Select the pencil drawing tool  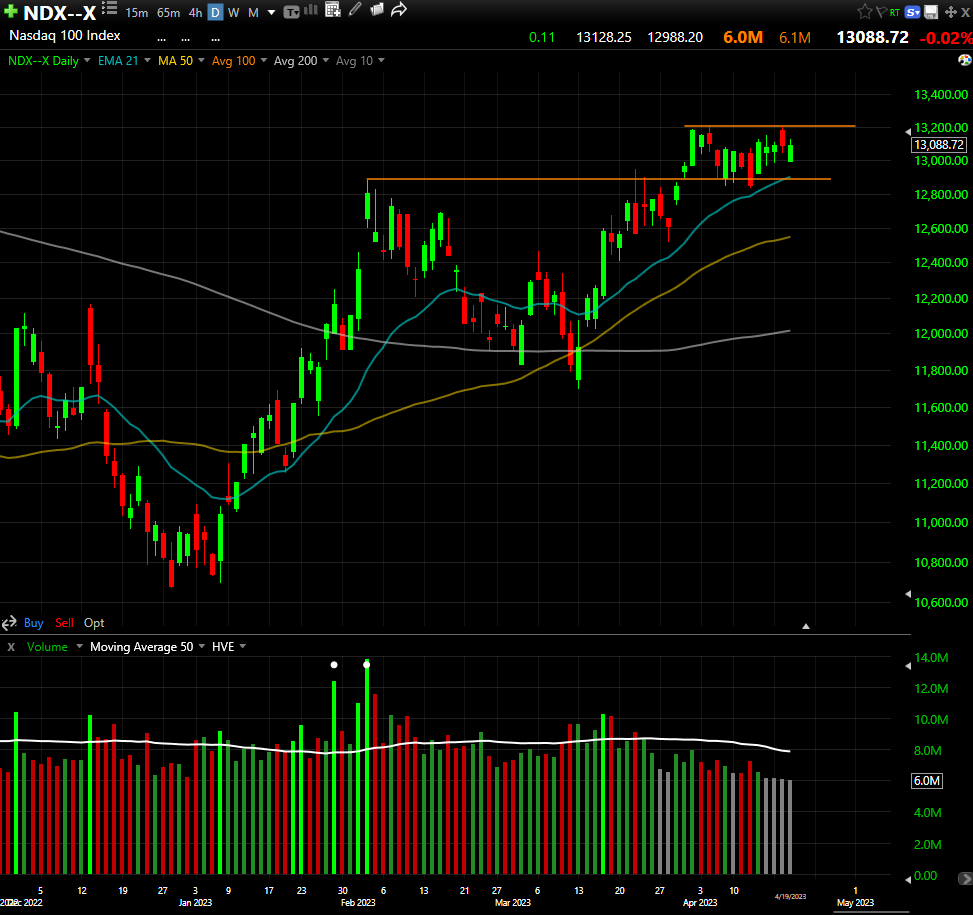tap(355, 9)
